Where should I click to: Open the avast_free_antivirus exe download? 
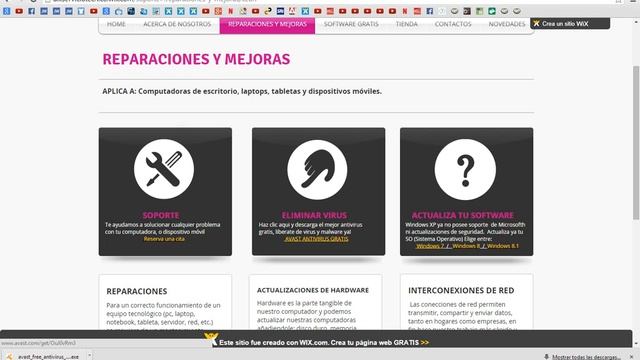pos(48,357)
